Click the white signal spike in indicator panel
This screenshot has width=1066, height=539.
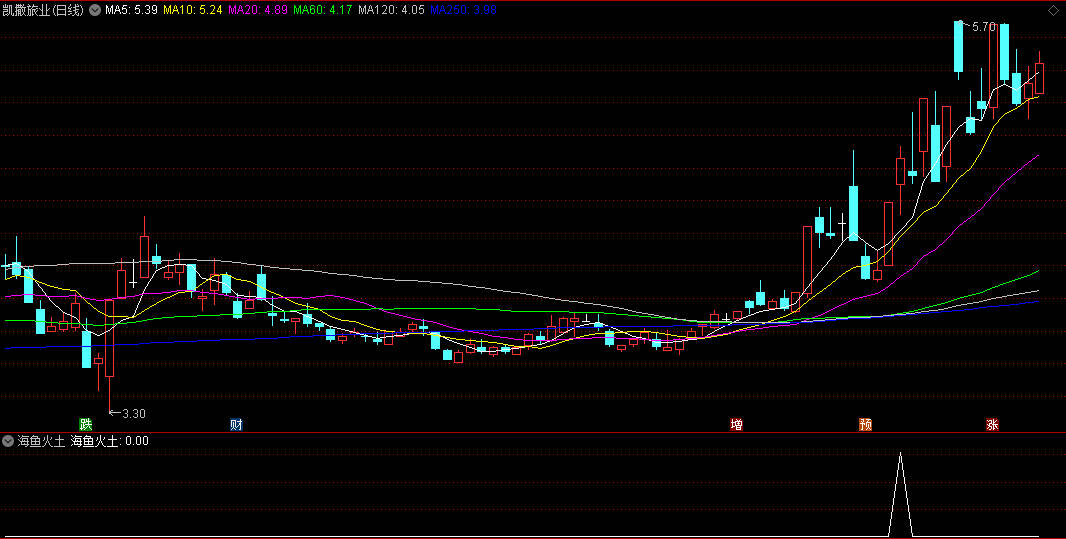click(900, 495)
